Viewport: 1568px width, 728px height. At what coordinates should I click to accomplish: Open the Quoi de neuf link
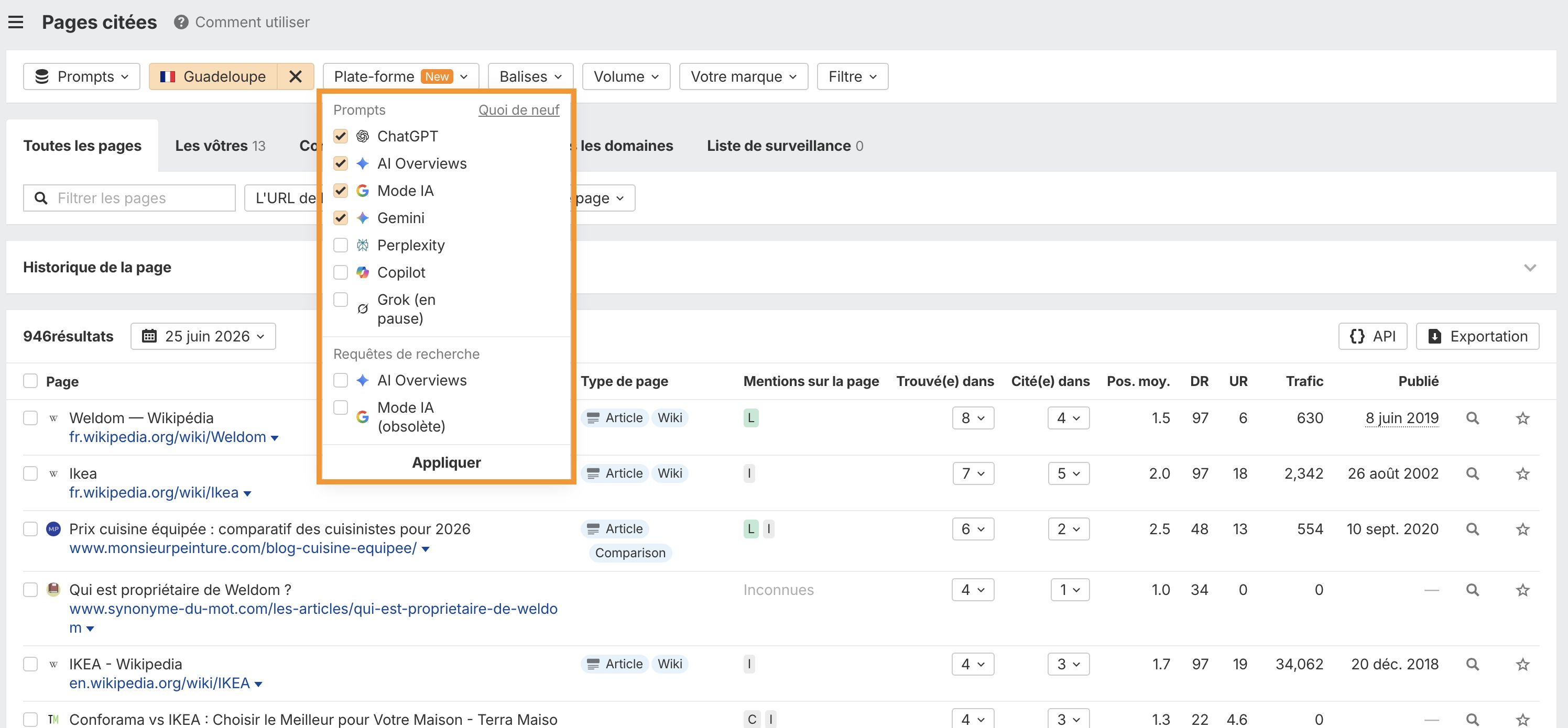click(x=519, y=110)
